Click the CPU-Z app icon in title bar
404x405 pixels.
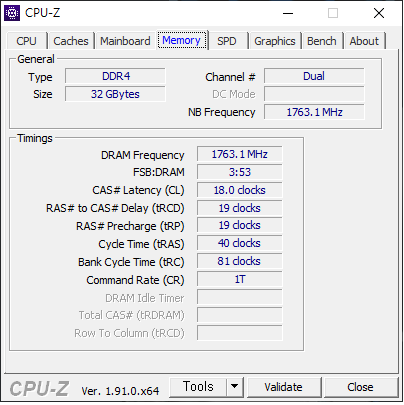(x=12, y=13)
